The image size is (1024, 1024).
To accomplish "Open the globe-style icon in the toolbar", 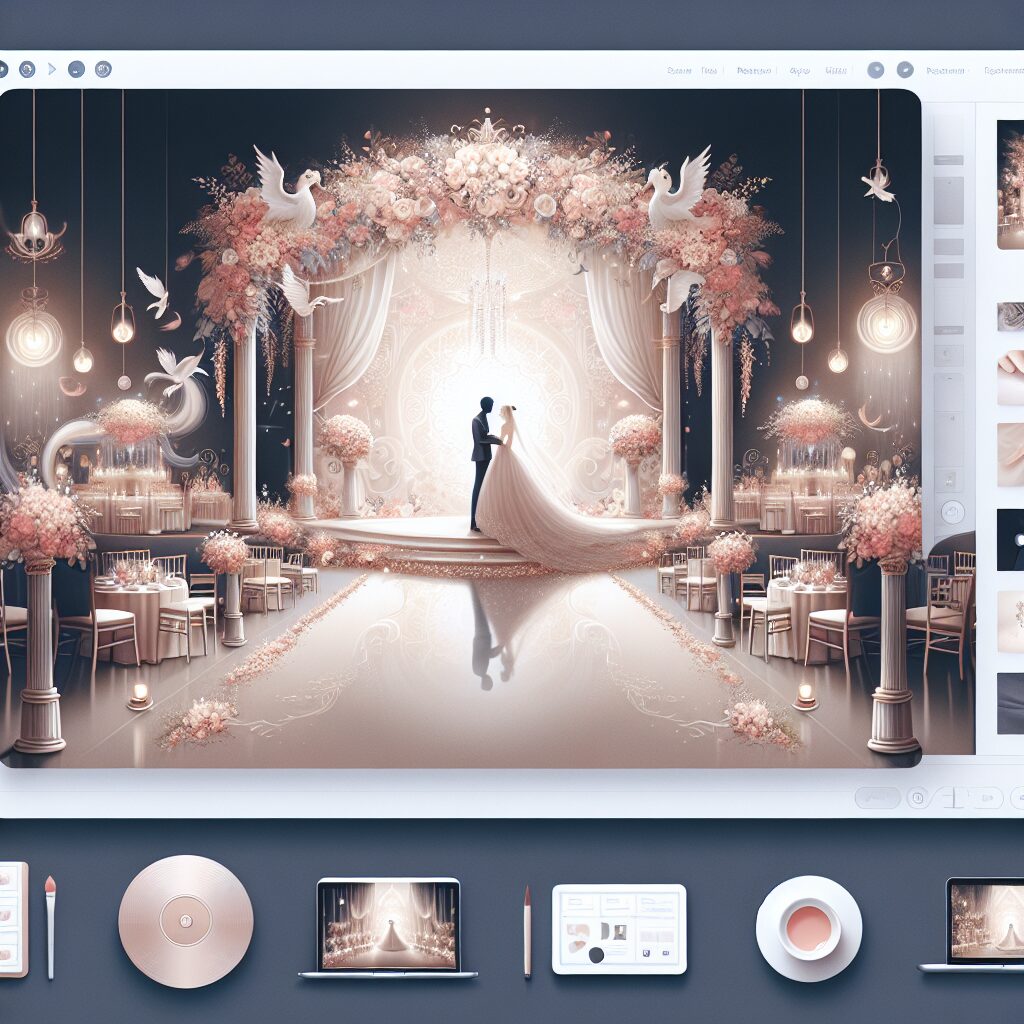I will 103,69.
